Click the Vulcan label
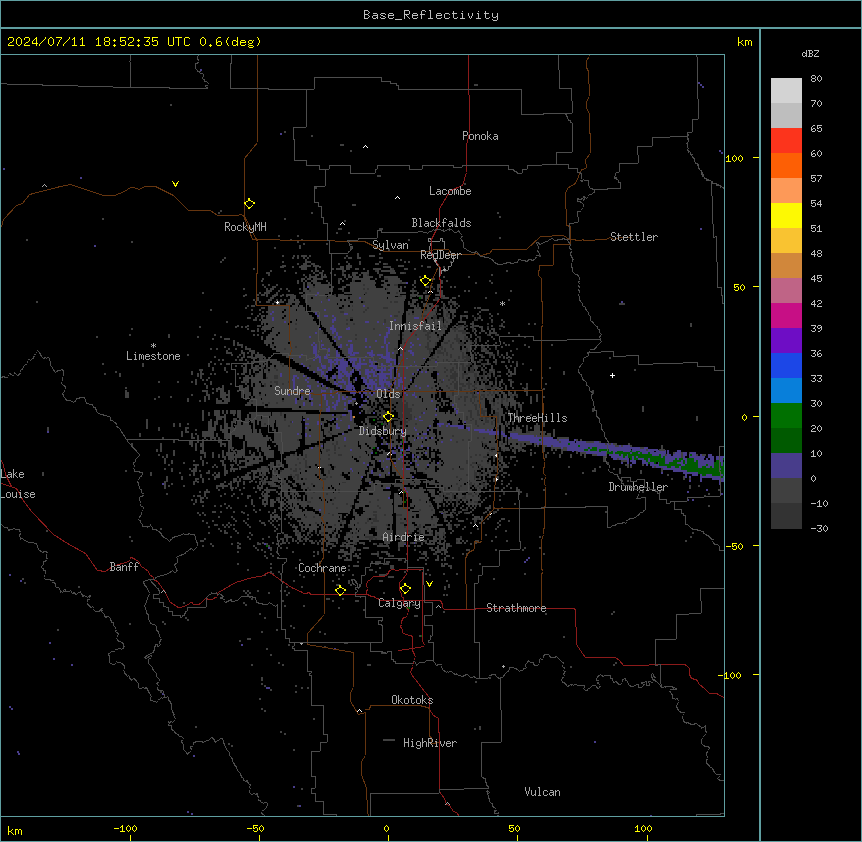This screenshot has height=842, width=862. tap(543, 792)
